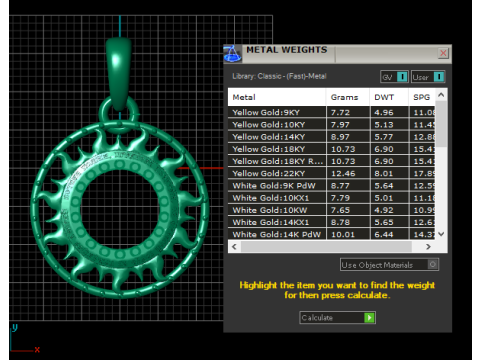This screenshot has height=360, width=480.
Task: Click the 10.01 grams cell
Action: [x=348, y=234]
